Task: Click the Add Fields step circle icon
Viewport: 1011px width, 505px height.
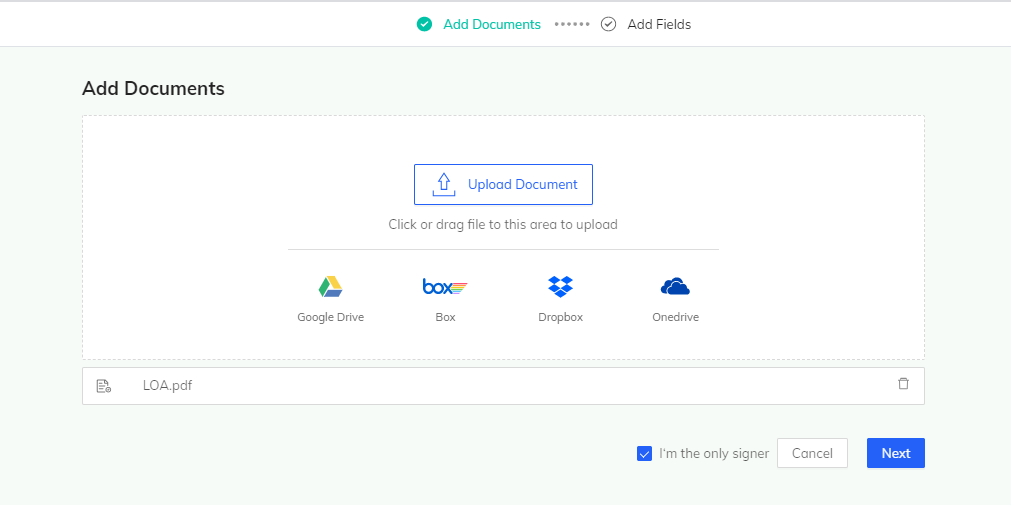Action: pyautogui.click(x=608, y=24)
